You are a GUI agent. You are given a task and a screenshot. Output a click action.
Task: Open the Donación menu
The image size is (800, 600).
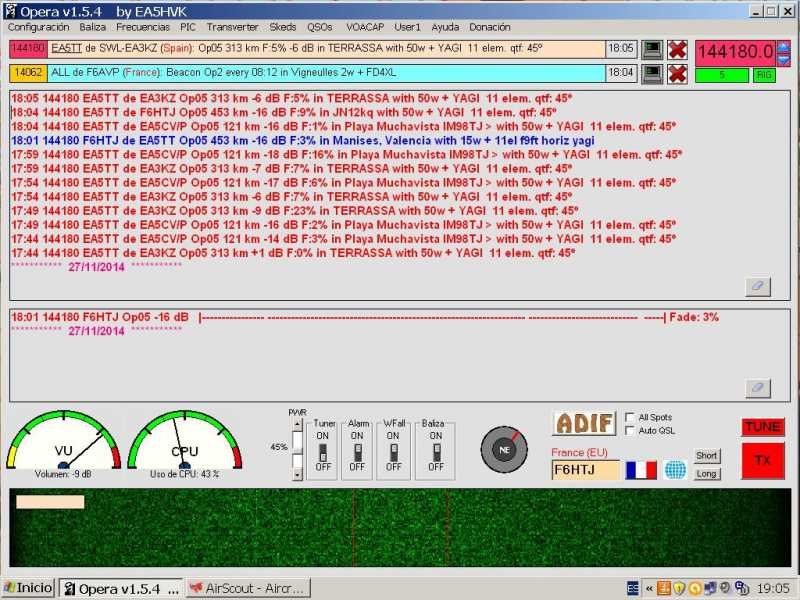(490, 27)
